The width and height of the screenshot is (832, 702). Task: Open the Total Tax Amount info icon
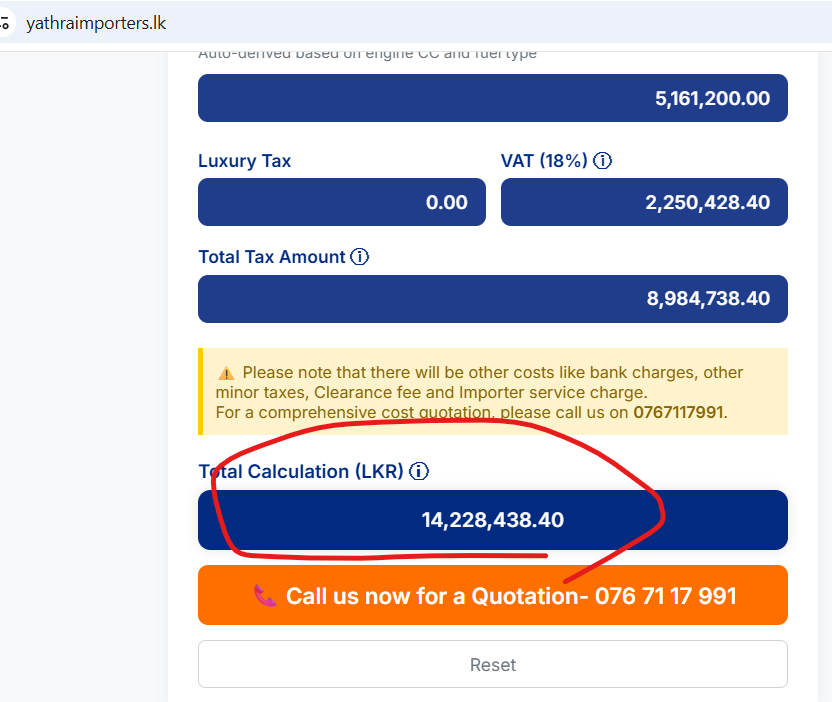[360, 257]
